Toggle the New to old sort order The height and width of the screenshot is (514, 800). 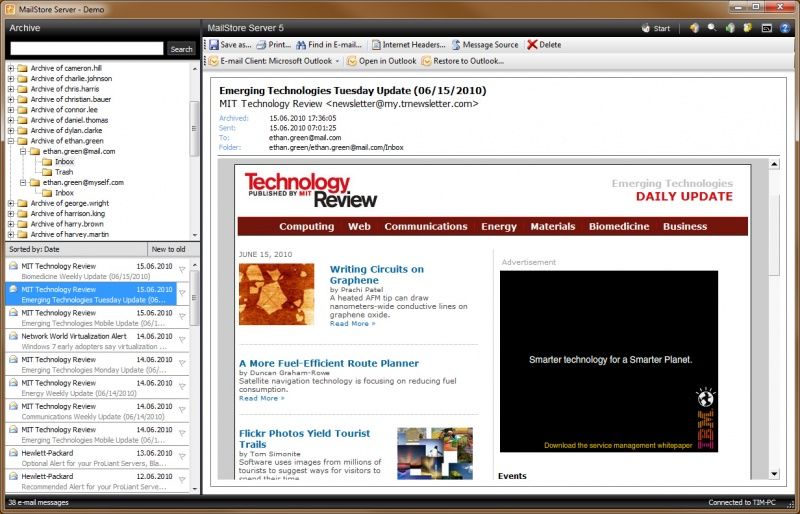[173, 250]
